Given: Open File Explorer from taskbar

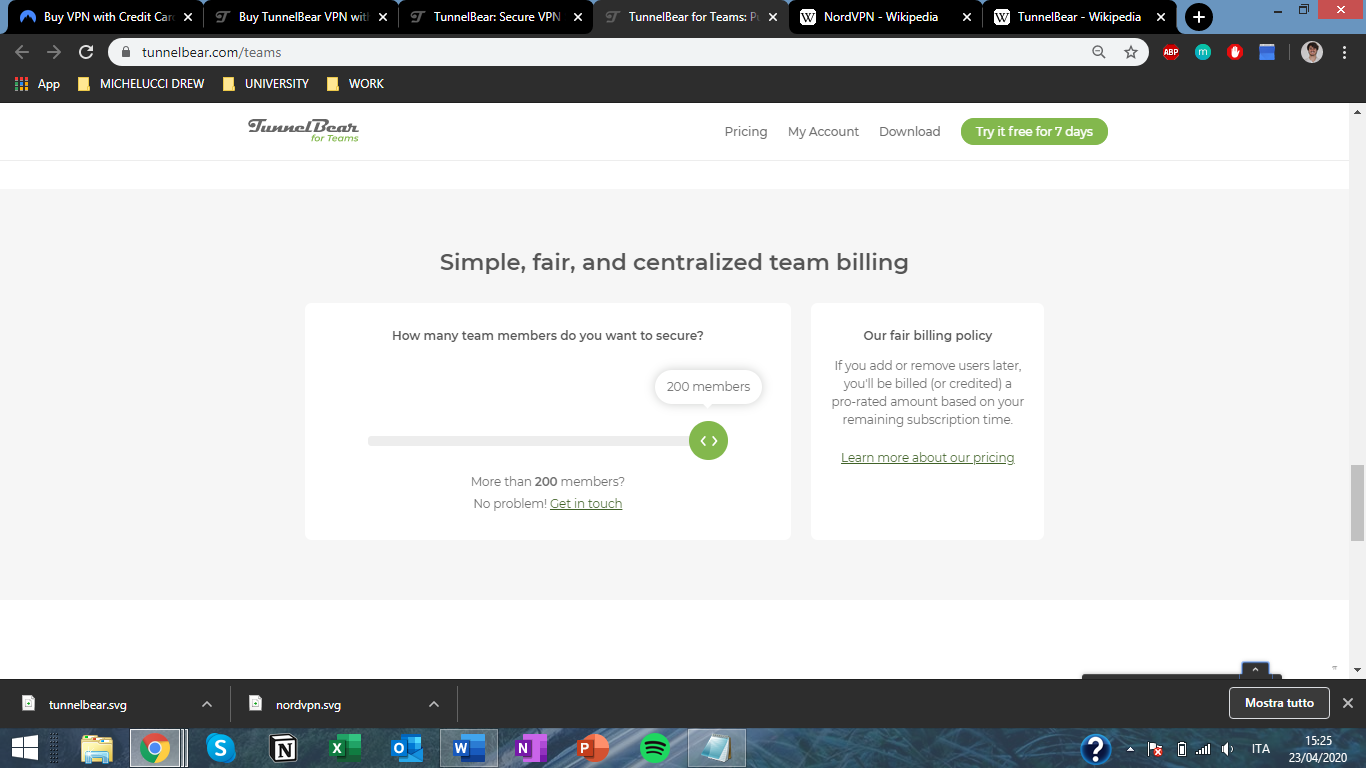Looking at the screenshot, I should [97, 748].
